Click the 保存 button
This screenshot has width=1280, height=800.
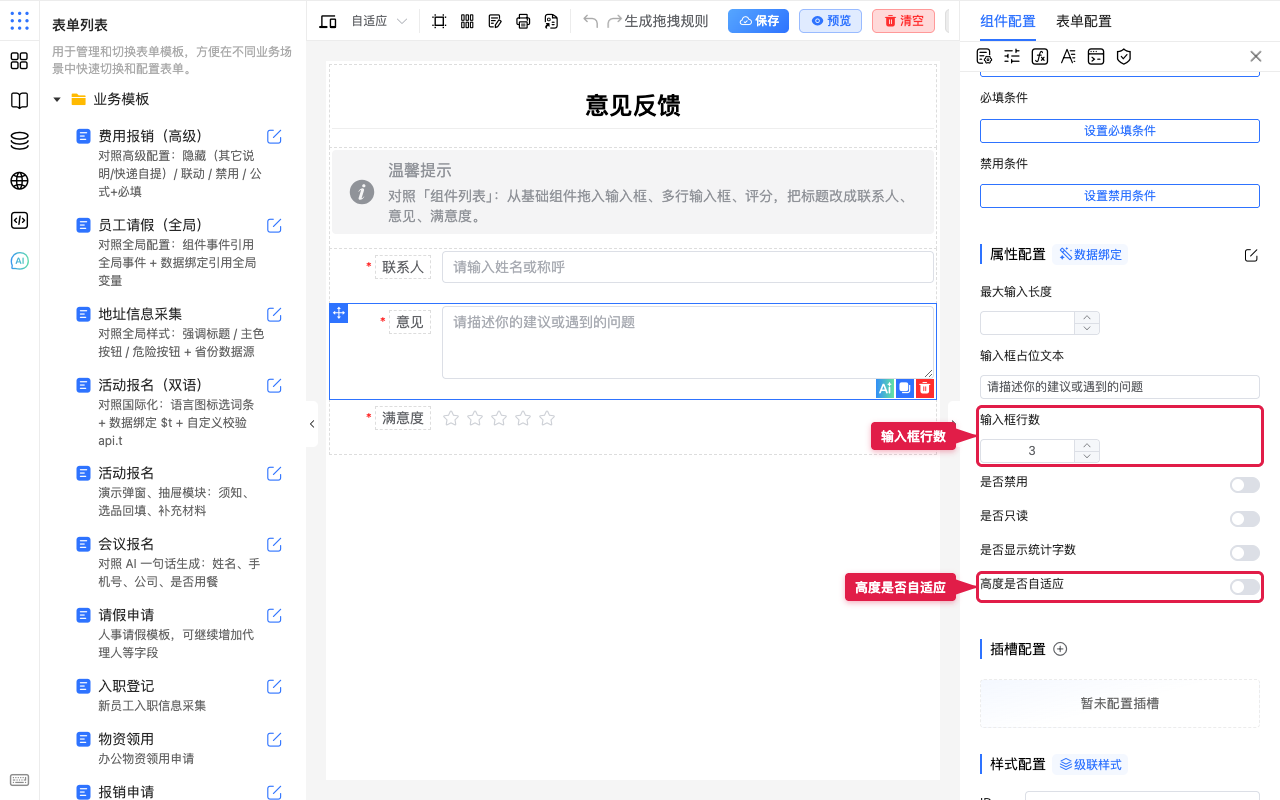tap(758, 21)
